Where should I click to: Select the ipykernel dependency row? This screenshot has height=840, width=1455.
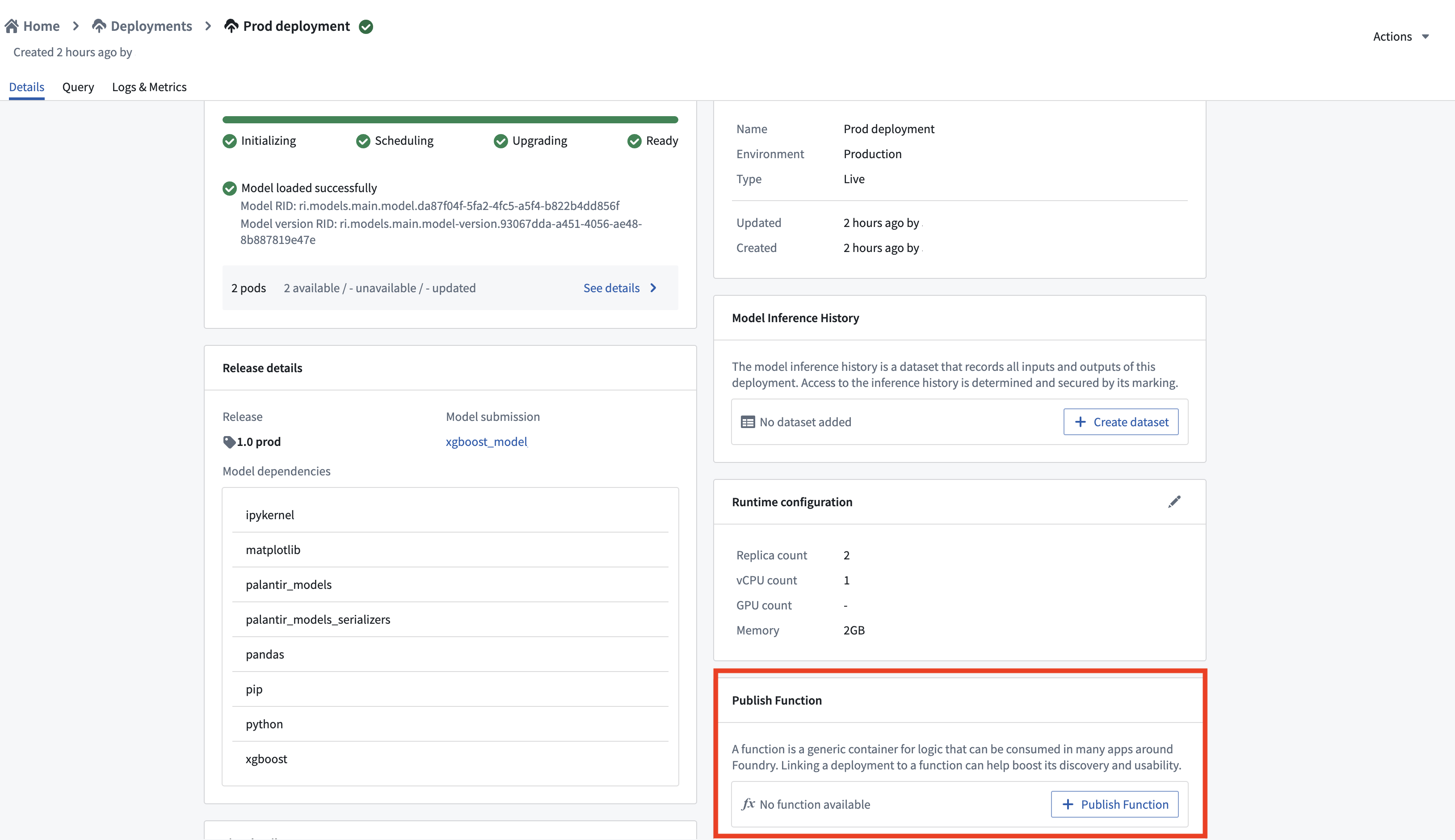(450, 515)
